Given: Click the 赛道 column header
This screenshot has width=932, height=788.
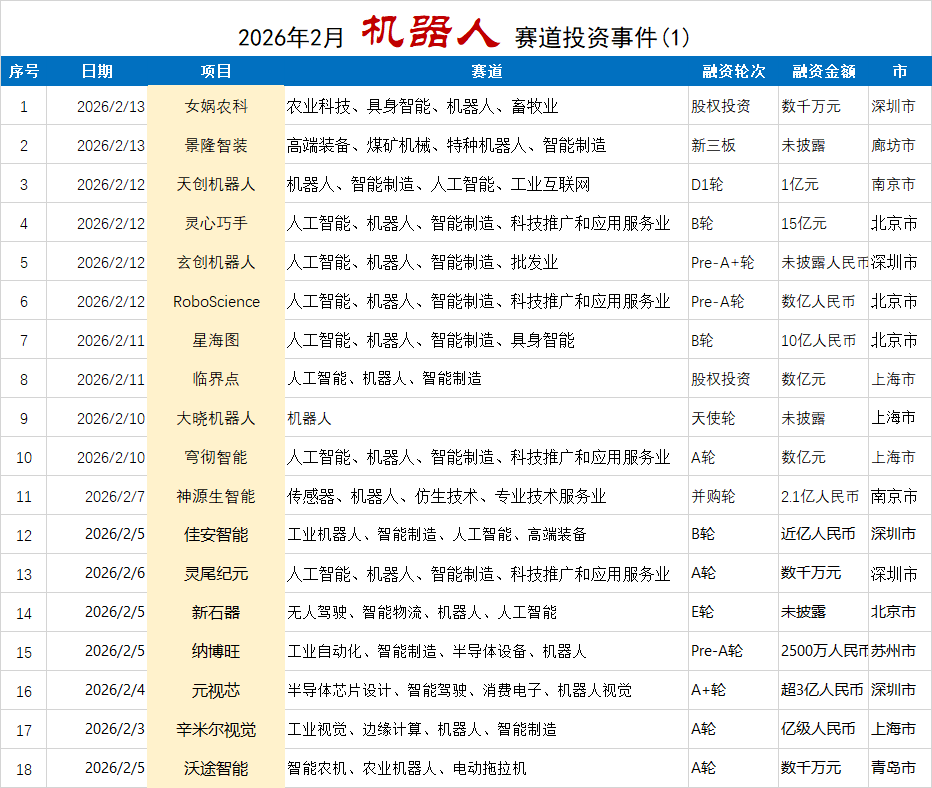Looking at the screenshot, I should (487, 71).
